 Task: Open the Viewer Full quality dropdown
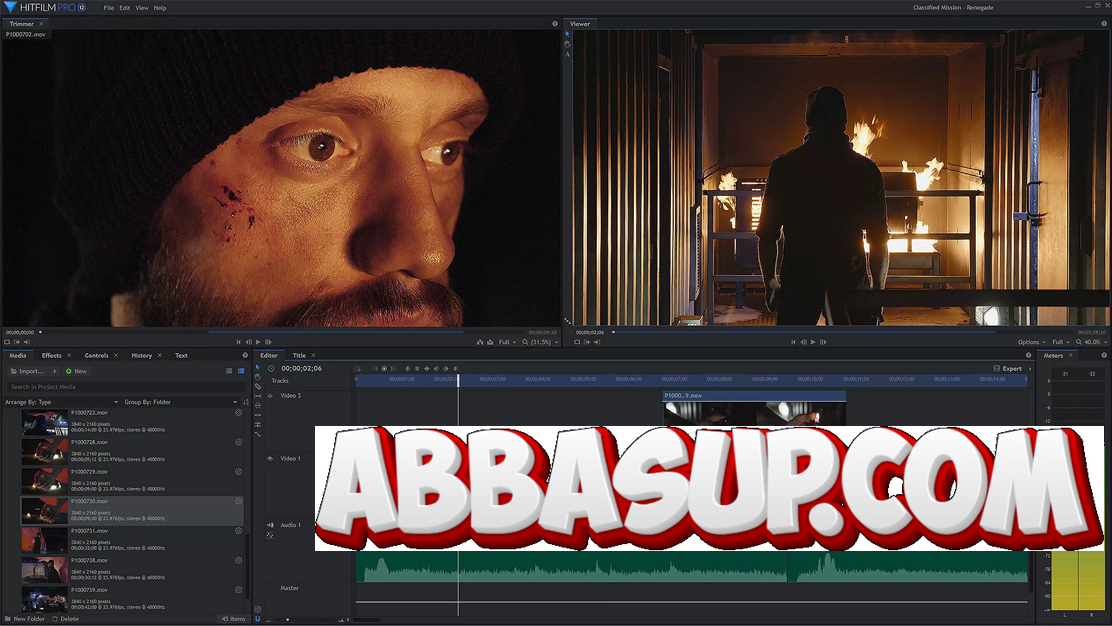[1062, 342]
